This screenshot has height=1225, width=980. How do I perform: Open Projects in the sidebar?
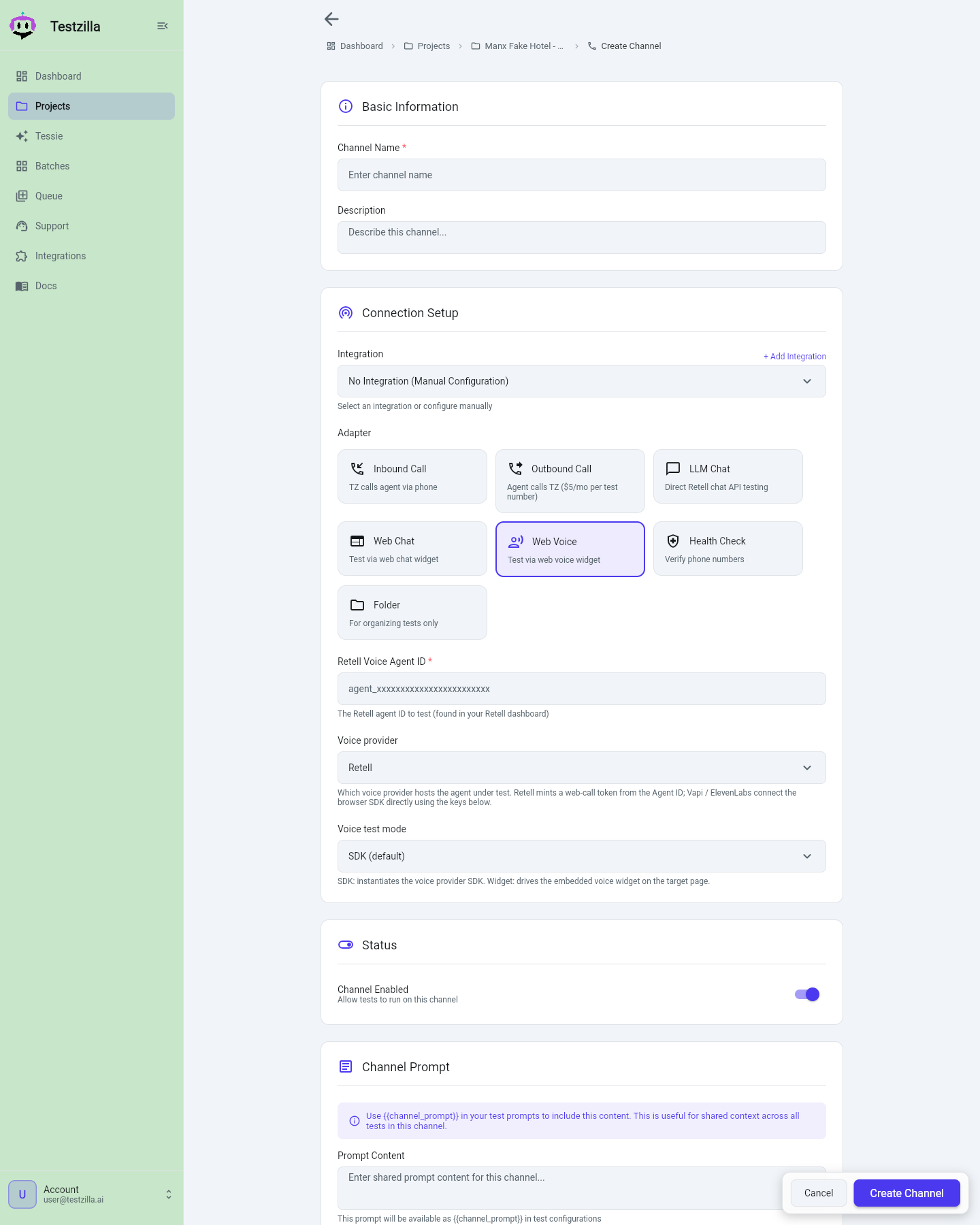coord(91,106)
